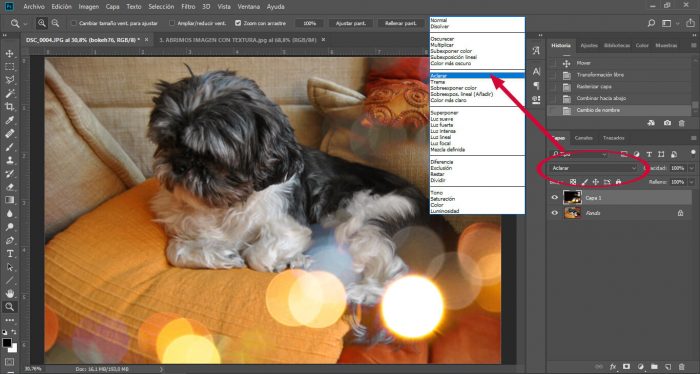This screenshot has height=374, width=700.
Task: Select the Eyedropper tool
Action: [9, 120]
